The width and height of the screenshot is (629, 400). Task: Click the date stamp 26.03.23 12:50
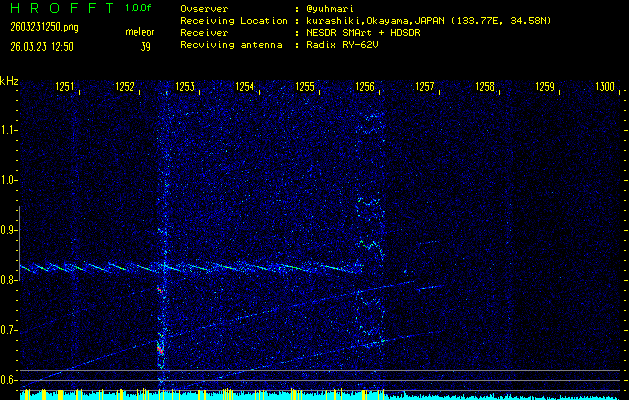[42, 47]
